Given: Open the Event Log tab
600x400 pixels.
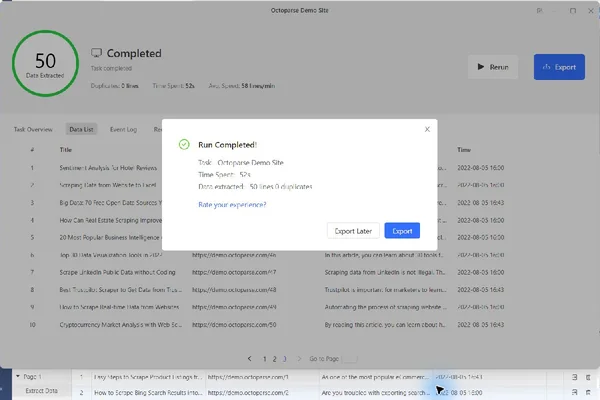Looking at the screenshot, I should coord(123,129).
